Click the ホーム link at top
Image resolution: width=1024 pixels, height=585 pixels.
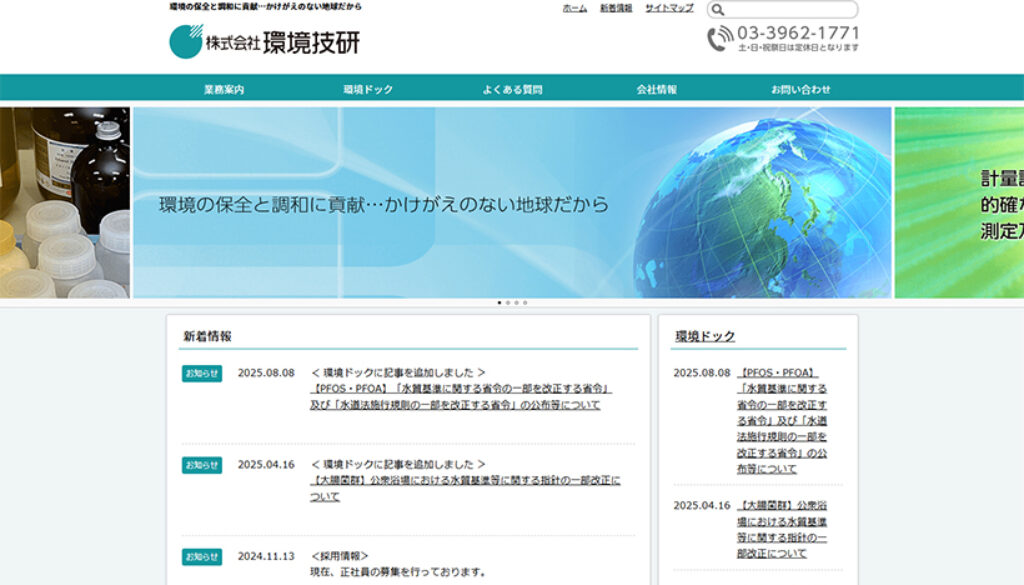click(x=575, y=8)
